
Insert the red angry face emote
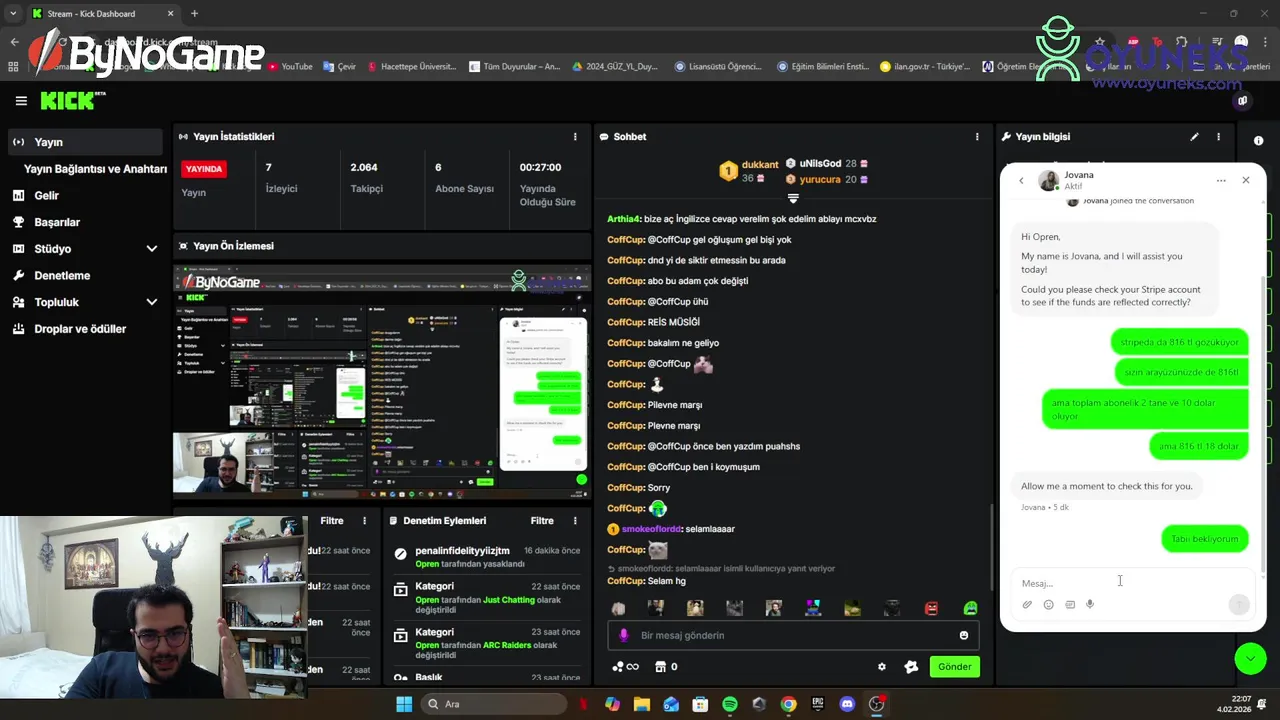point(931,608)
